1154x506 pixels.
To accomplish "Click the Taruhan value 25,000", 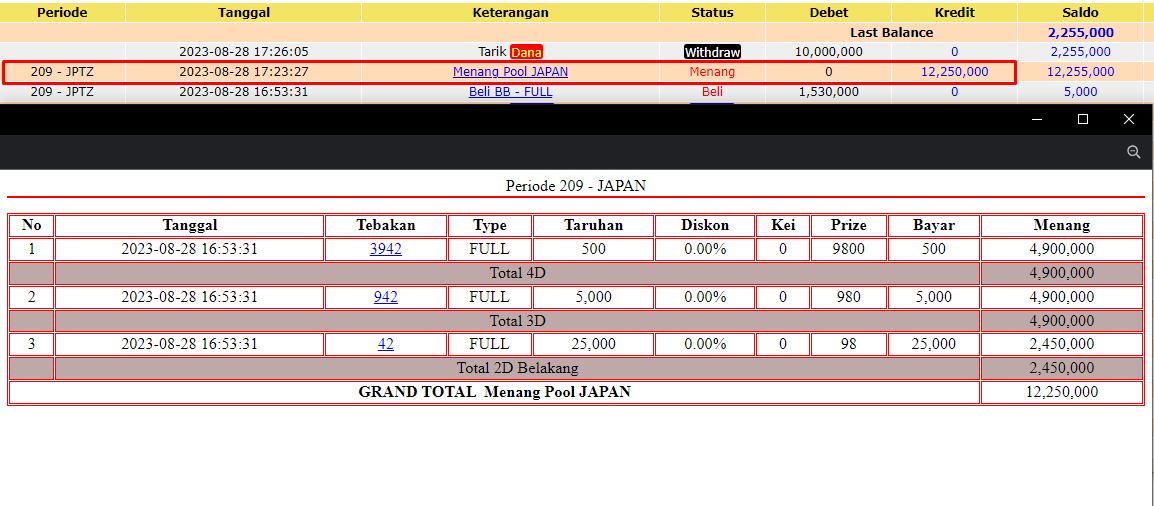I will click(x=593, y=343).
